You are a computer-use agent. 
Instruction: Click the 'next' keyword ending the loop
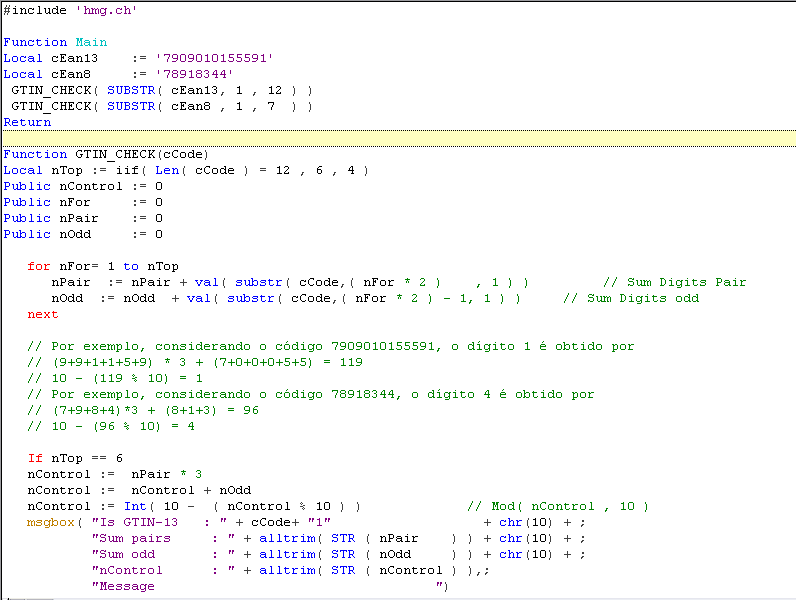click(x=43, y=314)
